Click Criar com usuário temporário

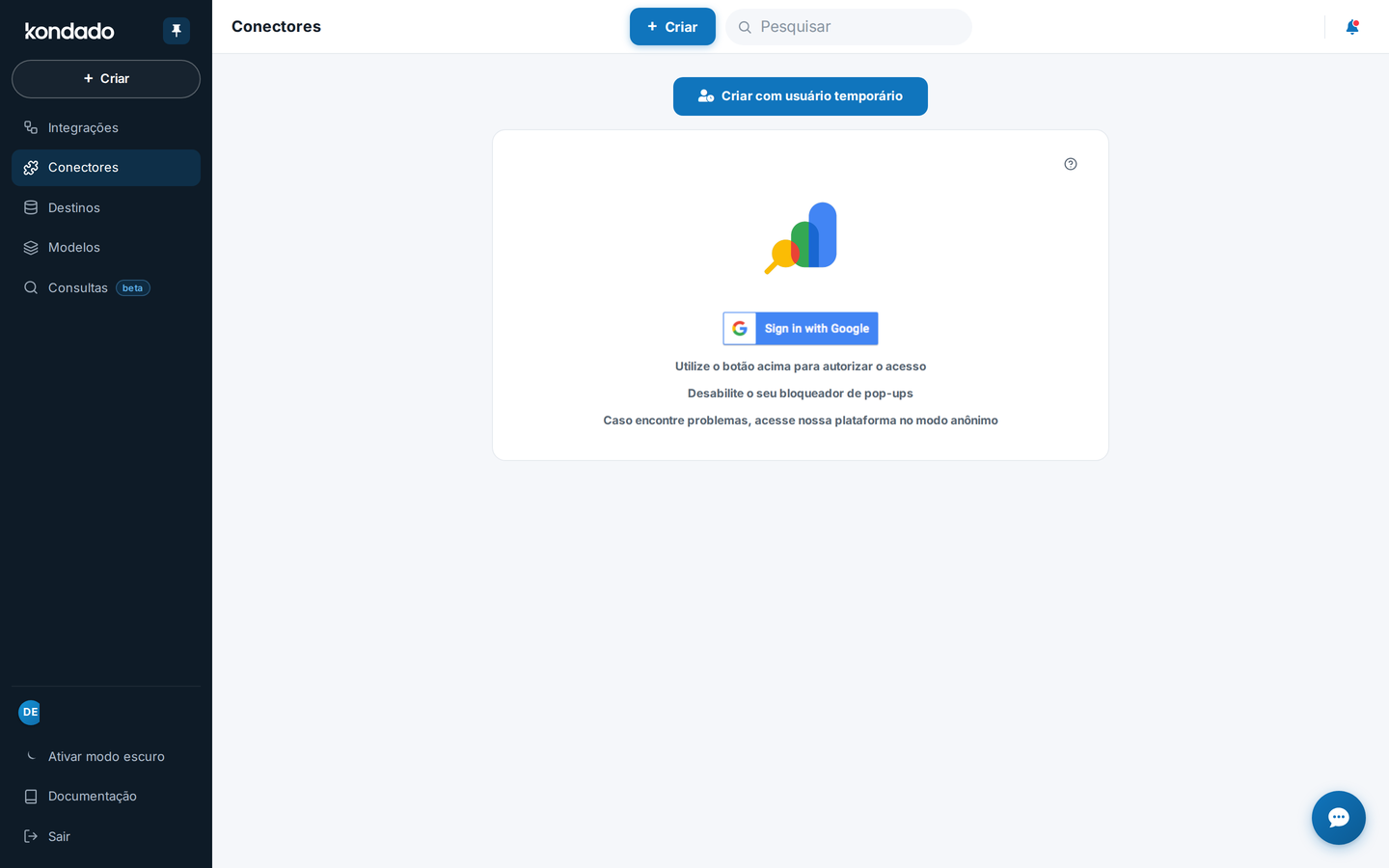[801, 96]
